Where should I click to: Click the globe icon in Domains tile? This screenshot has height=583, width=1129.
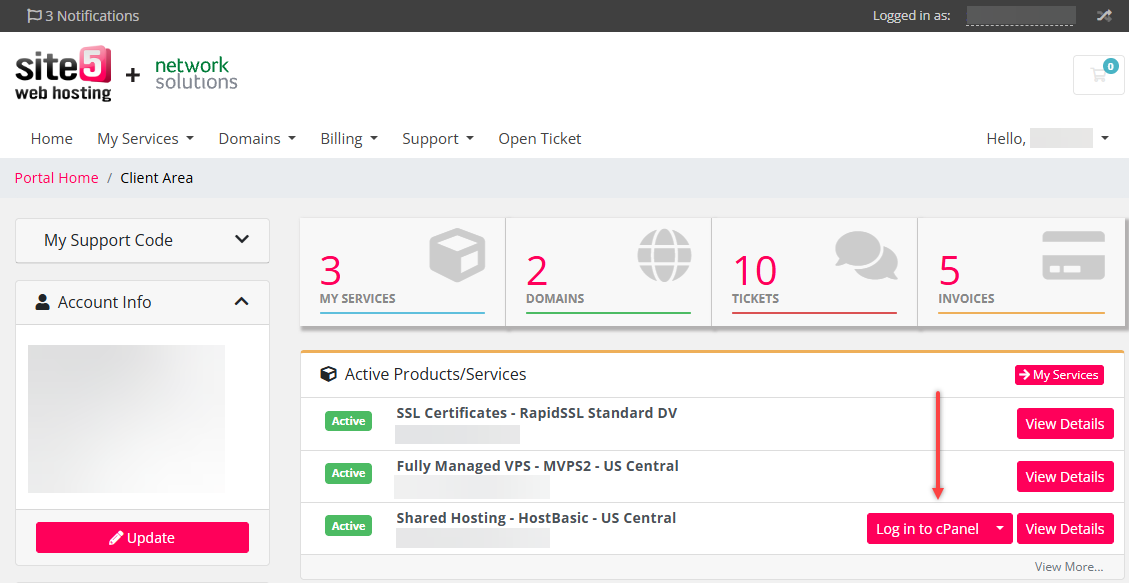(x=664, y=255)
